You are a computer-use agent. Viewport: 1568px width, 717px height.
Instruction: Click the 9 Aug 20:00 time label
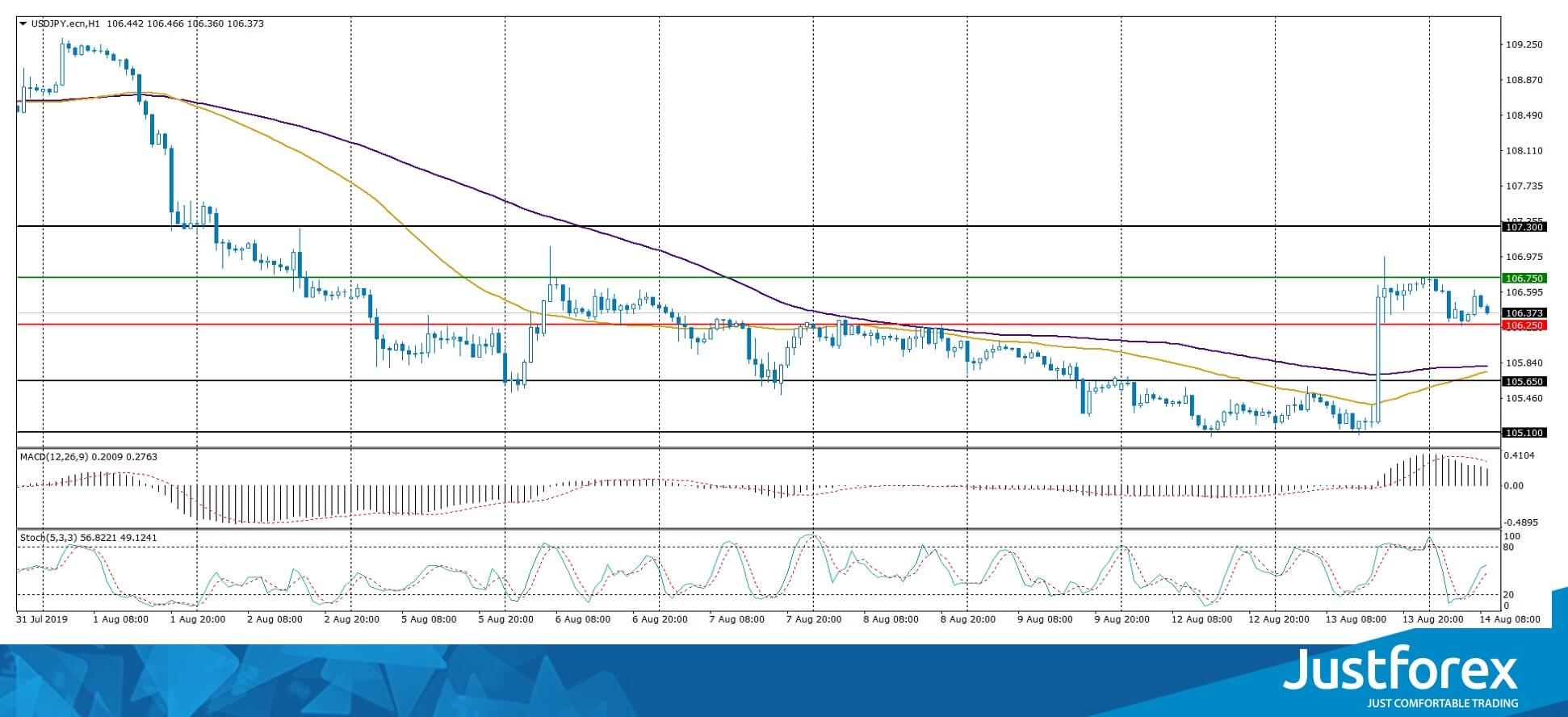click(1122, 619)
